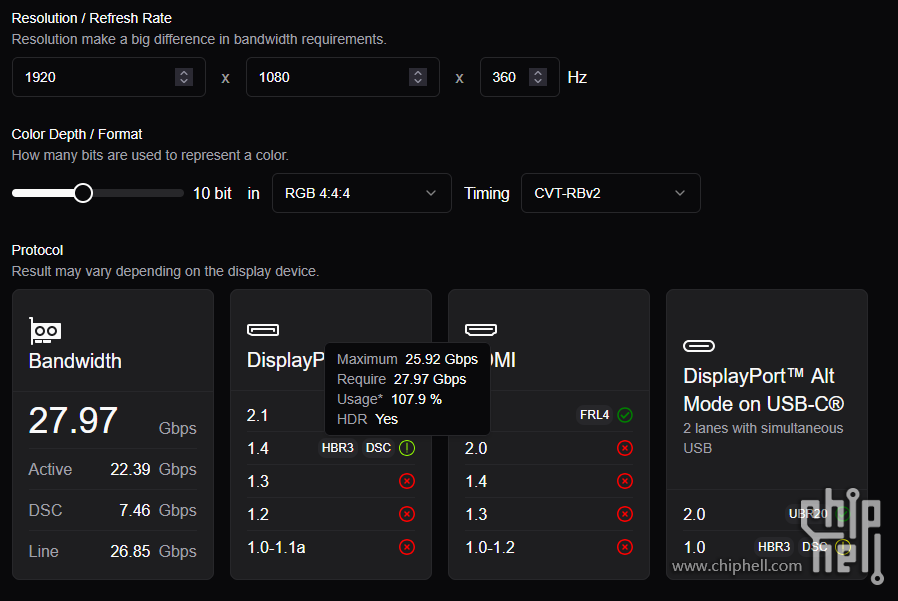Click the HDMI connector icon
Viewport: 898px width, 601px height.
pyautogui.click(x=480, y=329)
